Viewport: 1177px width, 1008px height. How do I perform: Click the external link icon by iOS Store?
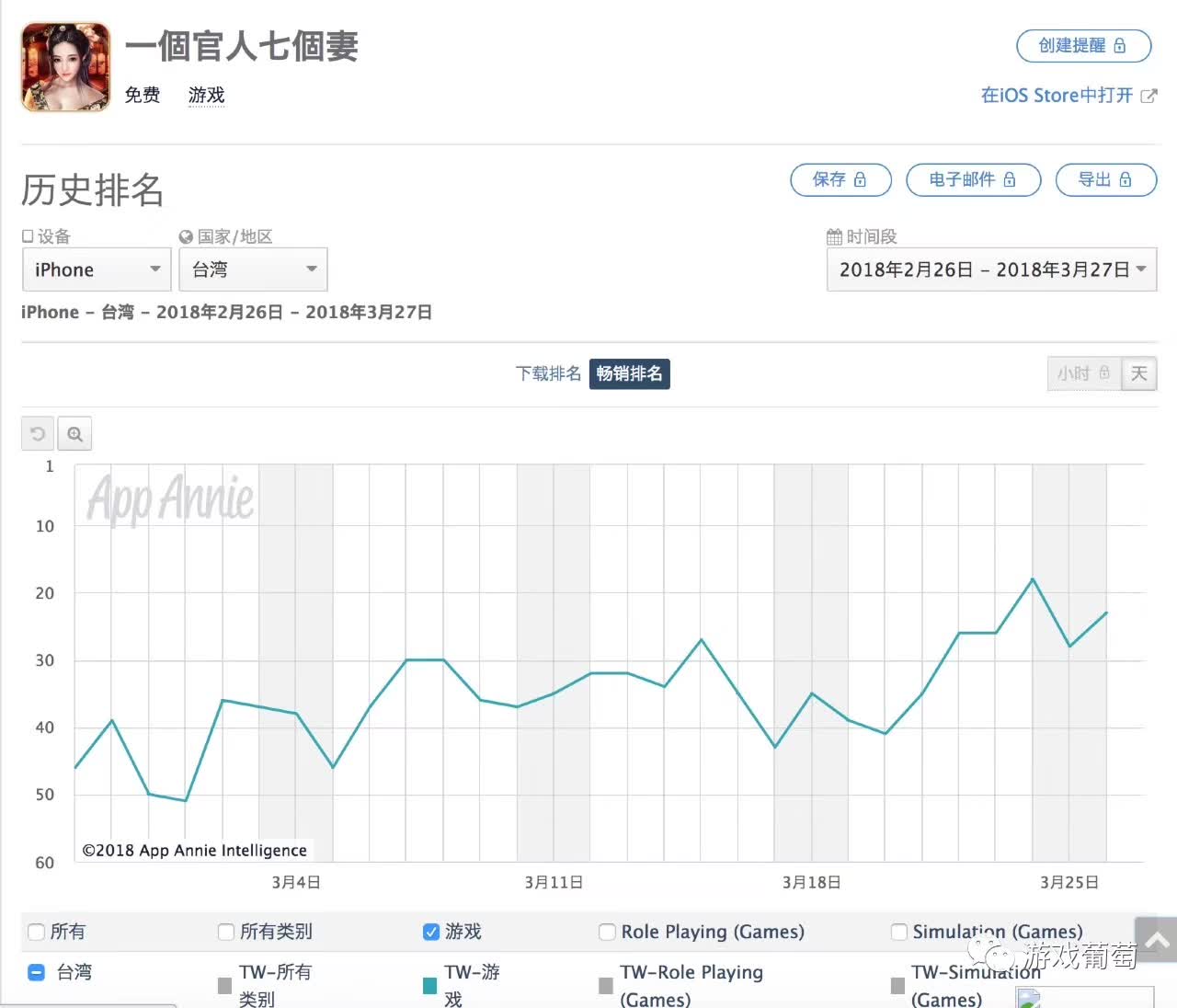(1148, 96)
